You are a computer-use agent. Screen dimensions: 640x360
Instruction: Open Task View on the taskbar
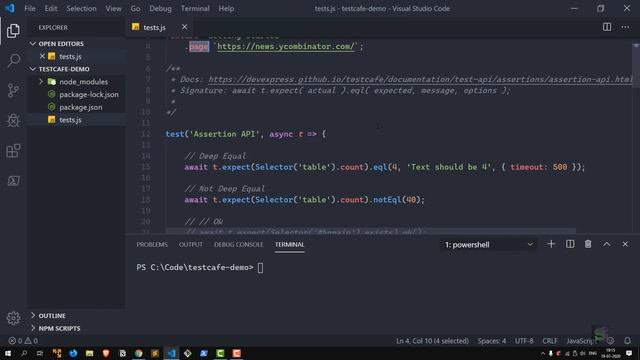click(x=40, y=353)
